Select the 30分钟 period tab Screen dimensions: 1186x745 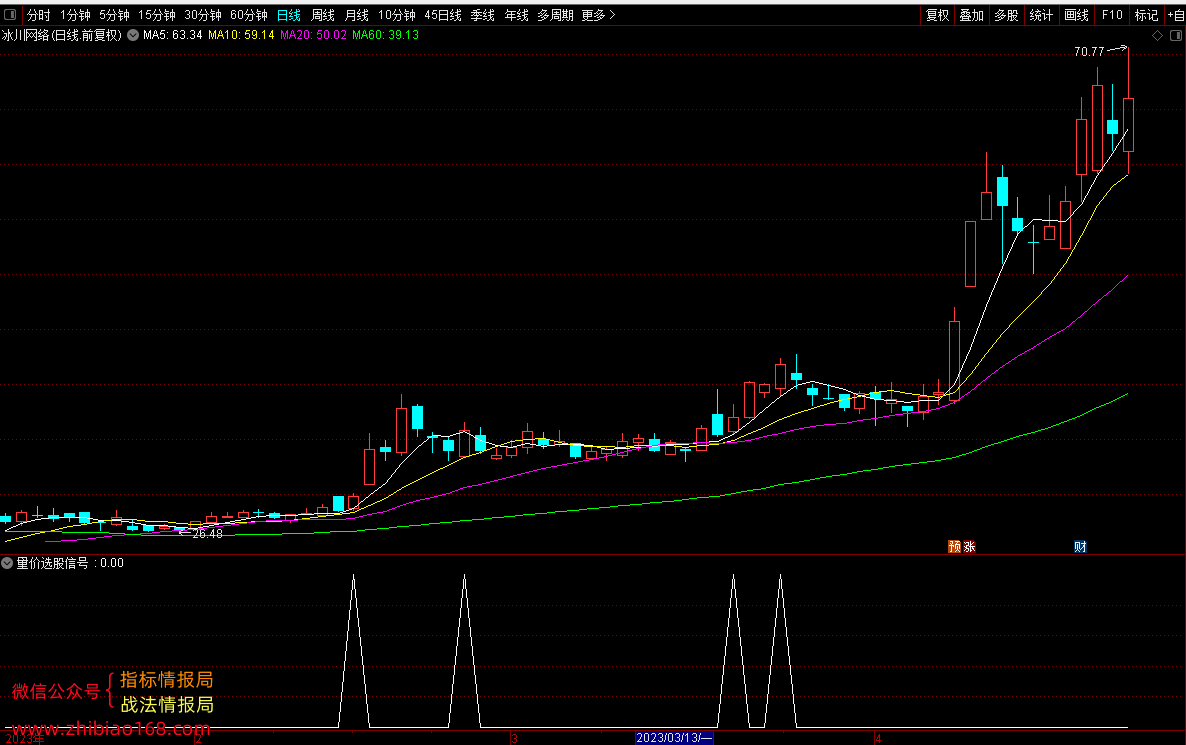pyautogui.click(x=203, y=15)
